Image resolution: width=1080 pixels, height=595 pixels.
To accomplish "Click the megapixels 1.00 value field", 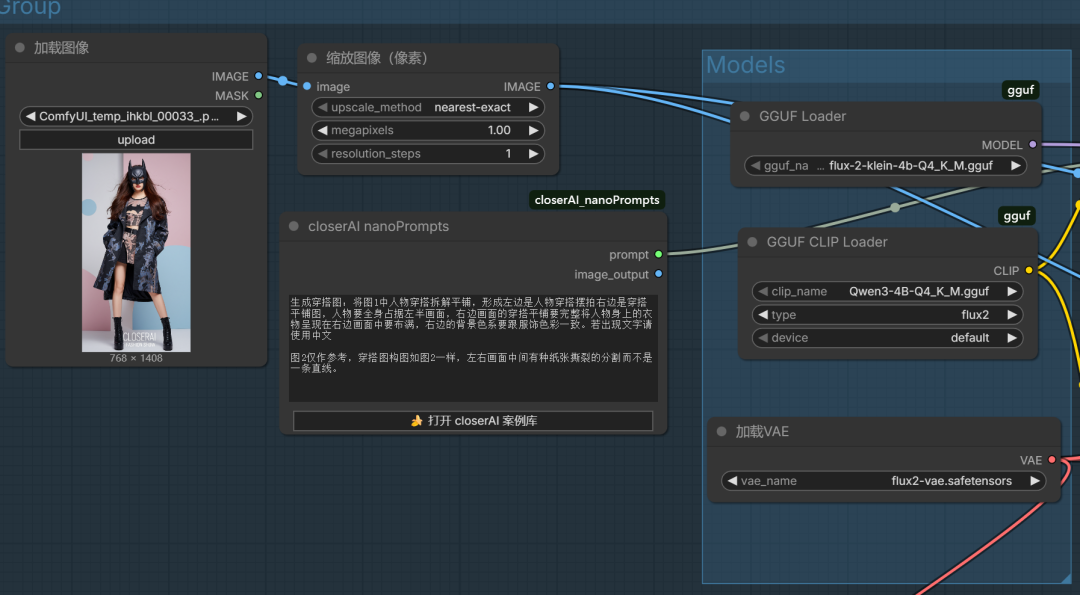I will pos(428,130).
